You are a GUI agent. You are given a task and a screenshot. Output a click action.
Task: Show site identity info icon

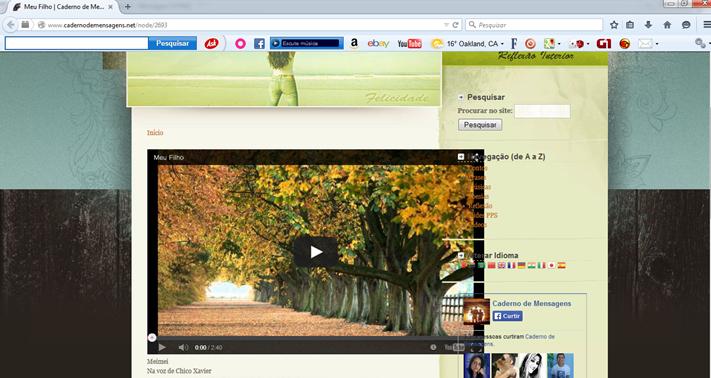[x=41, y=25]
